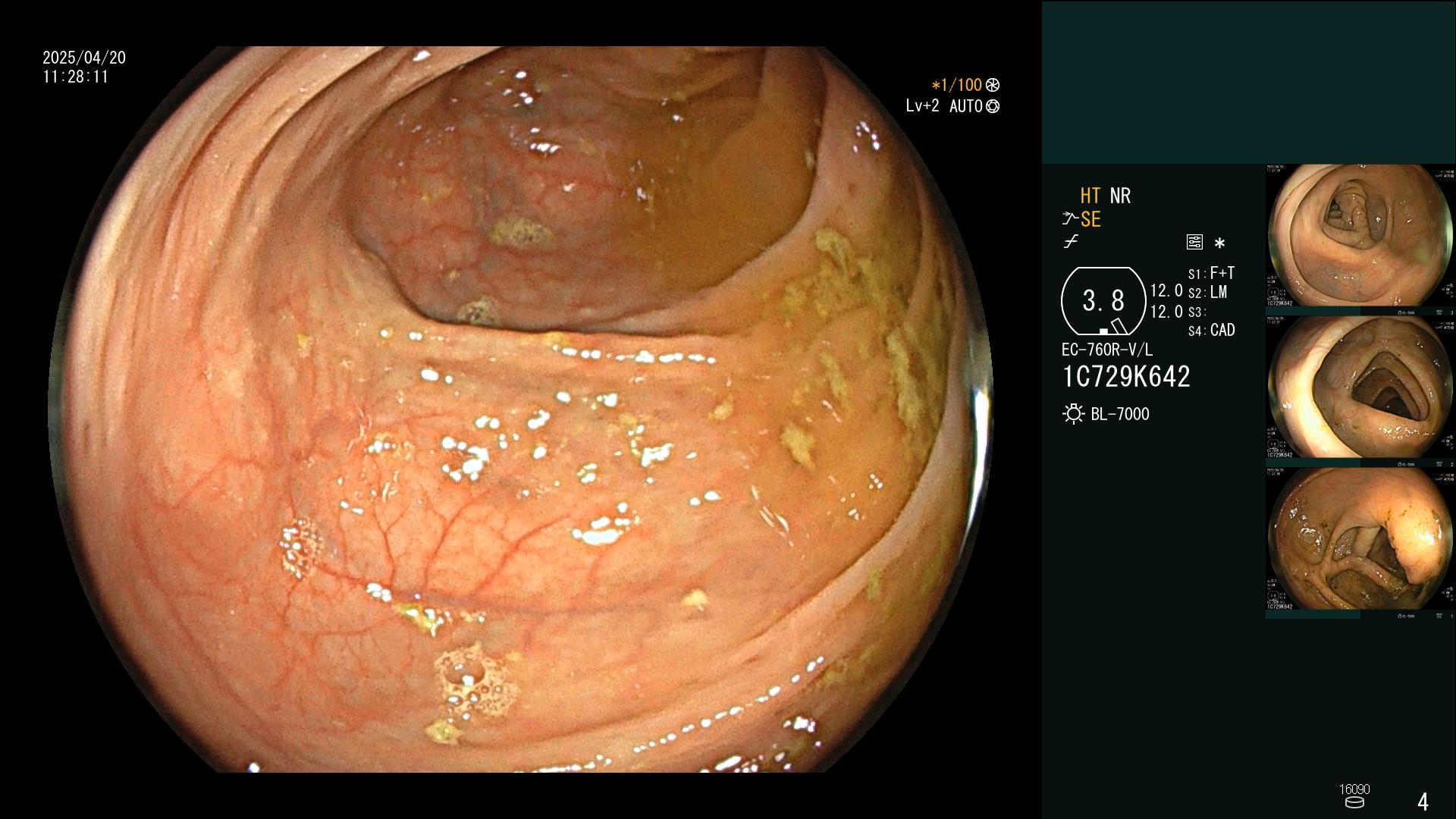Click the S1: F+T switch assignment
Viewport: 1456px width, 819px height.
[1212, 273]
